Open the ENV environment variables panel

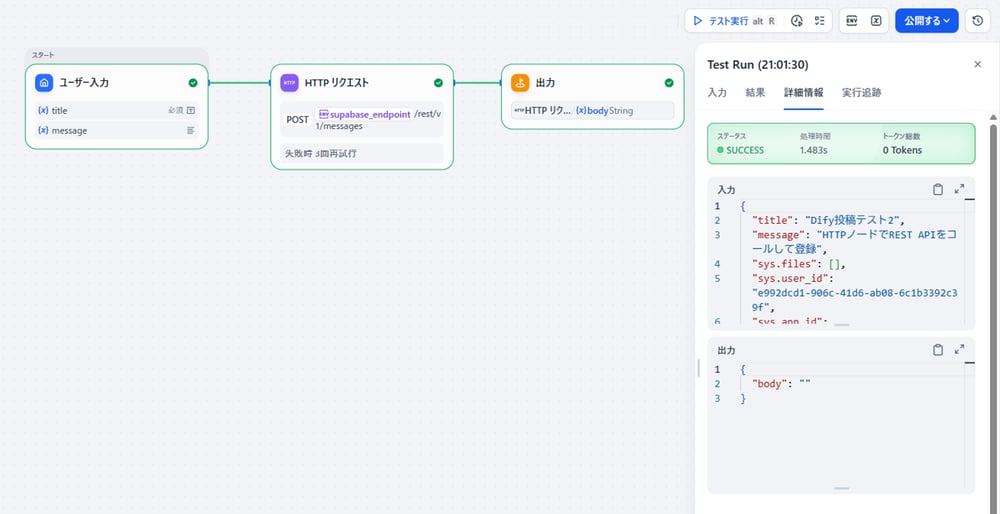click(852, 20)
